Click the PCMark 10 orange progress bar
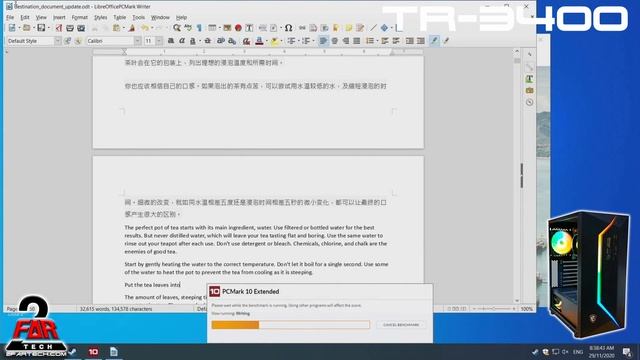The width and height of the screenshot is (640, 360). click(x=291, y=324)
